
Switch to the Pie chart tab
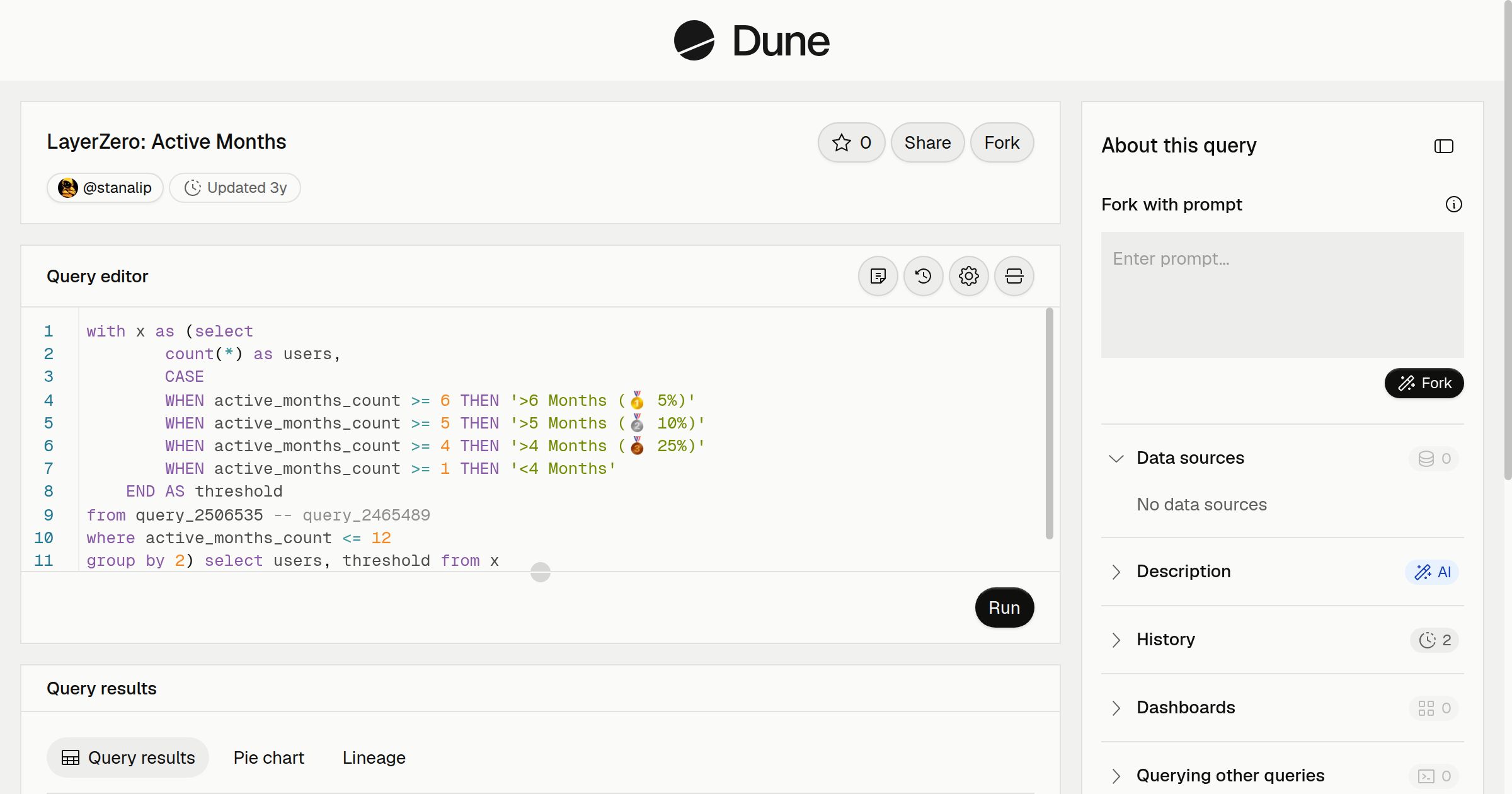[x=268, y=757]
